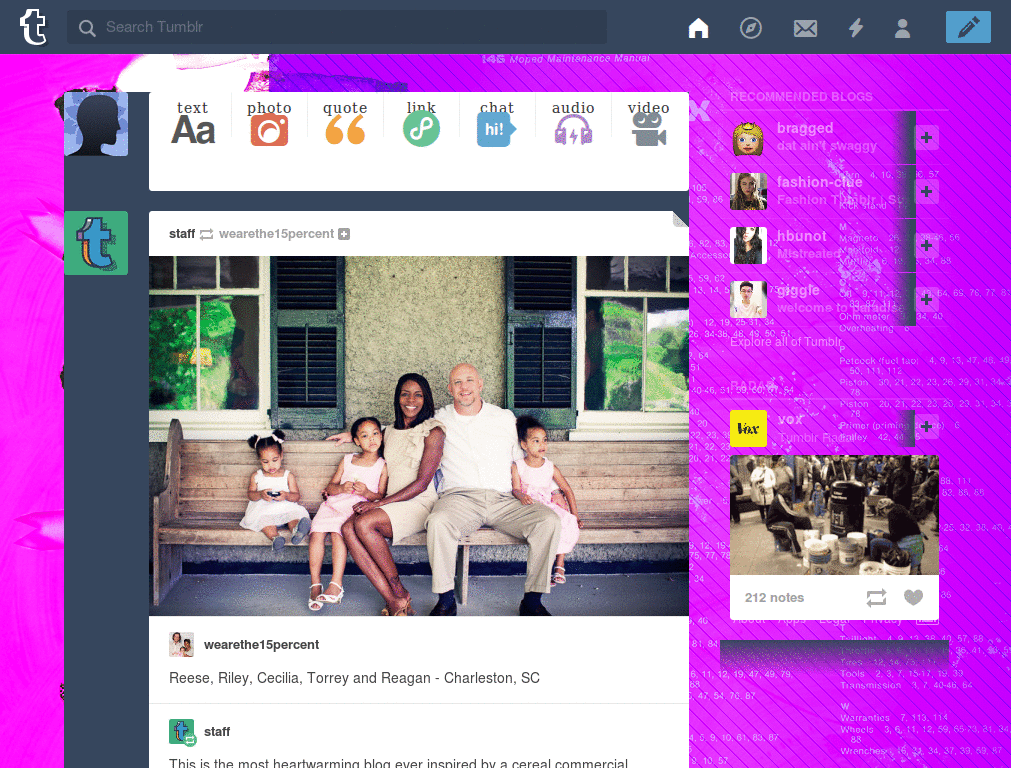1024x768 pixels.
Task: Open the giggle recommended blog name
Action: pos(797,290)
